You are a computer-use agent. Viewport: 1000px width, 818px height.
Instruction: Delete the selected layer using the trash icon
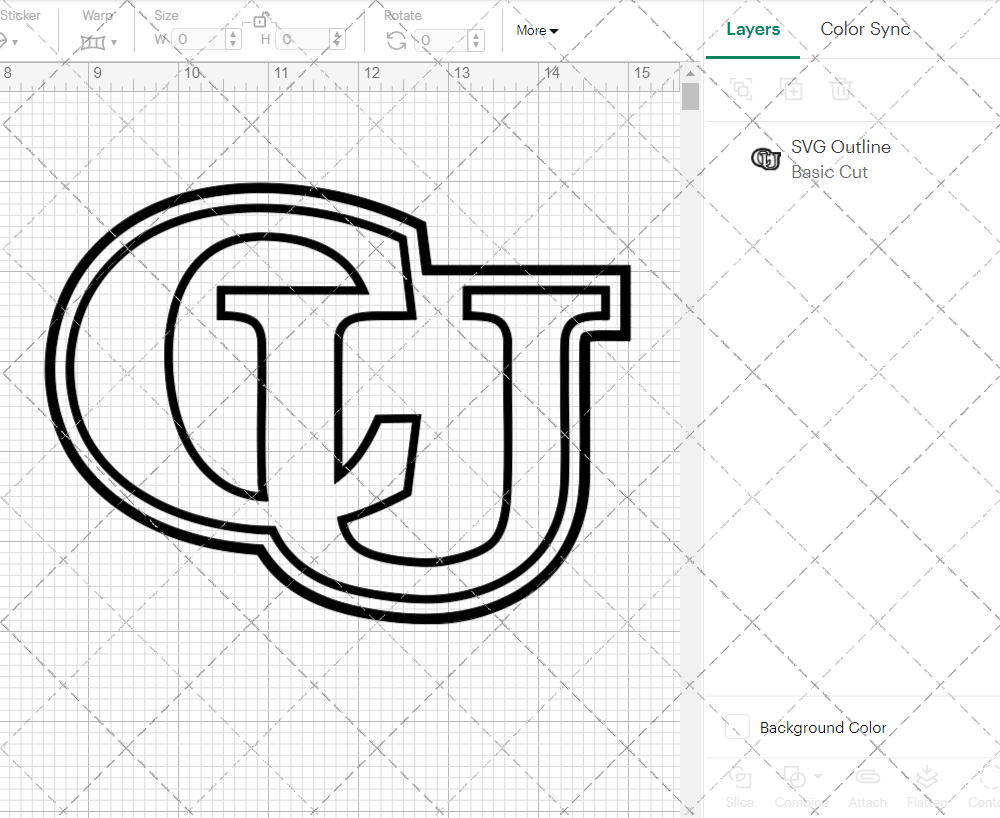(841, 89)
